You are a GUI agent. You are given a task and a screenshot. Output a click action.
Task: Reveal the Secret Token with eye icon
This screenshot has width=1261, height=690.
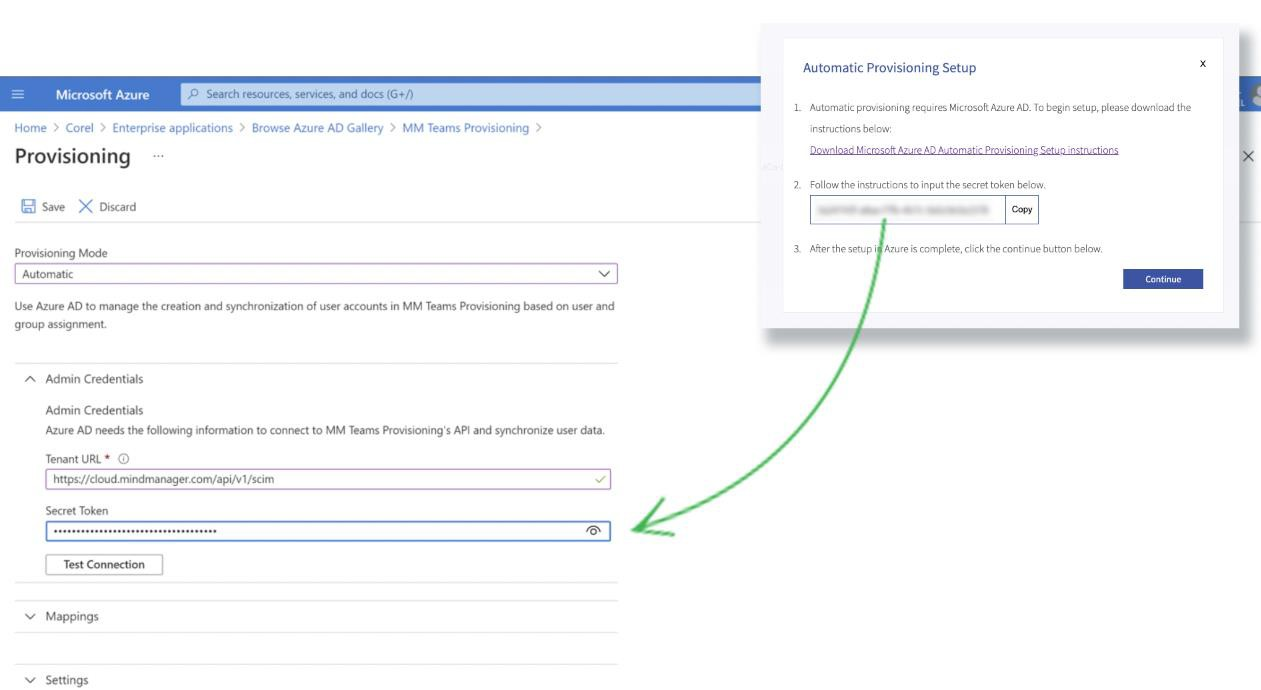pos(593,531)
